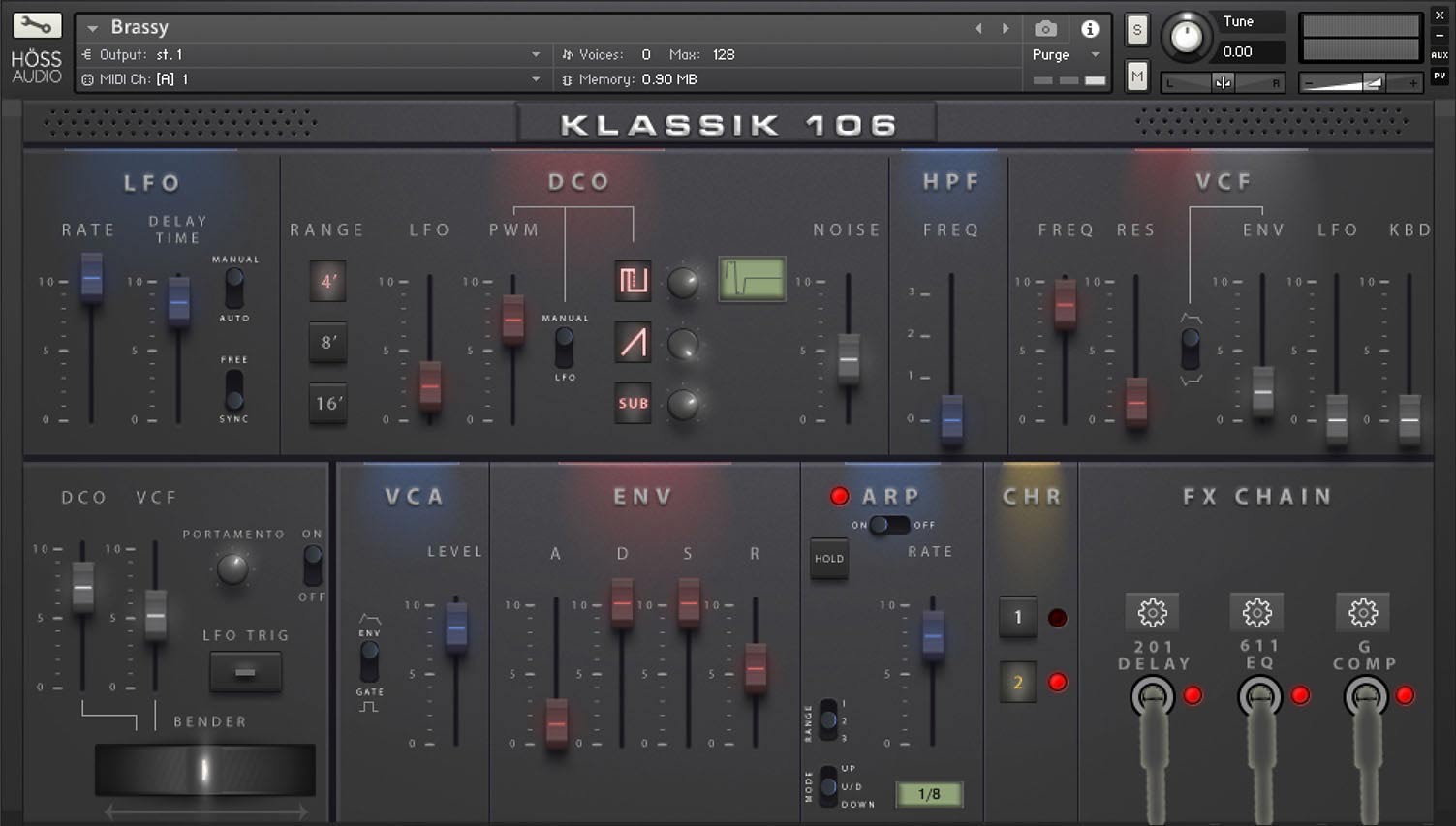Click the AUX panel label

pyautogui.click(x=1441, y=55)
